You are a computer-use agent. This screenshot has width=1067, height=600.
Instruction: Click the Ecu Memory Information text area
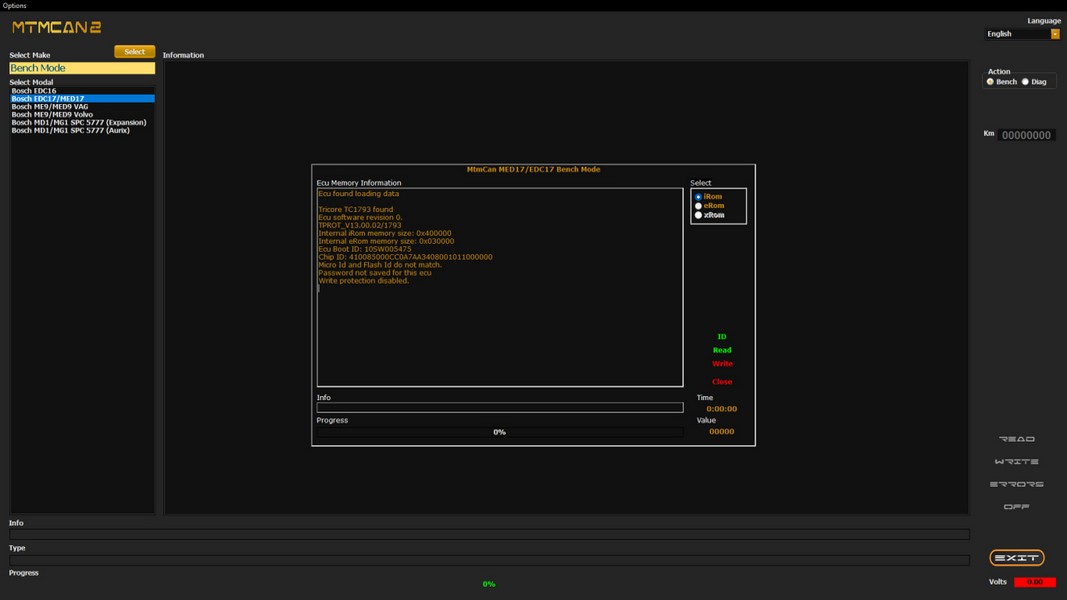(x=499, y=287)
